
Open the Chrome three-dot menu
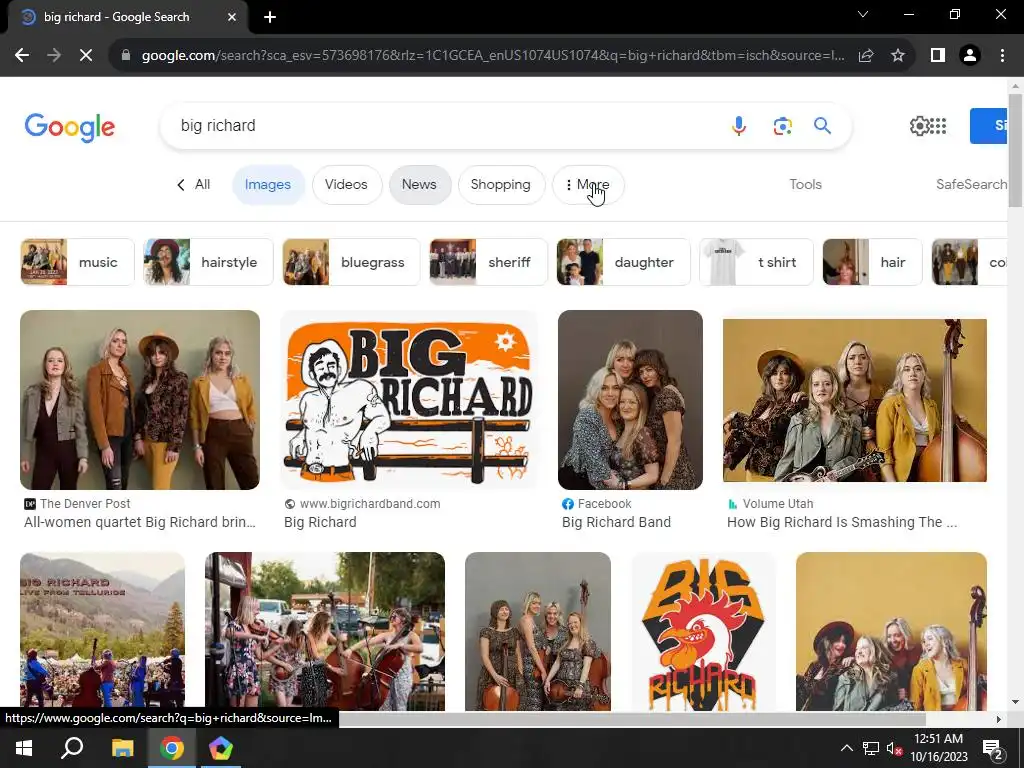click(1002, 56)
